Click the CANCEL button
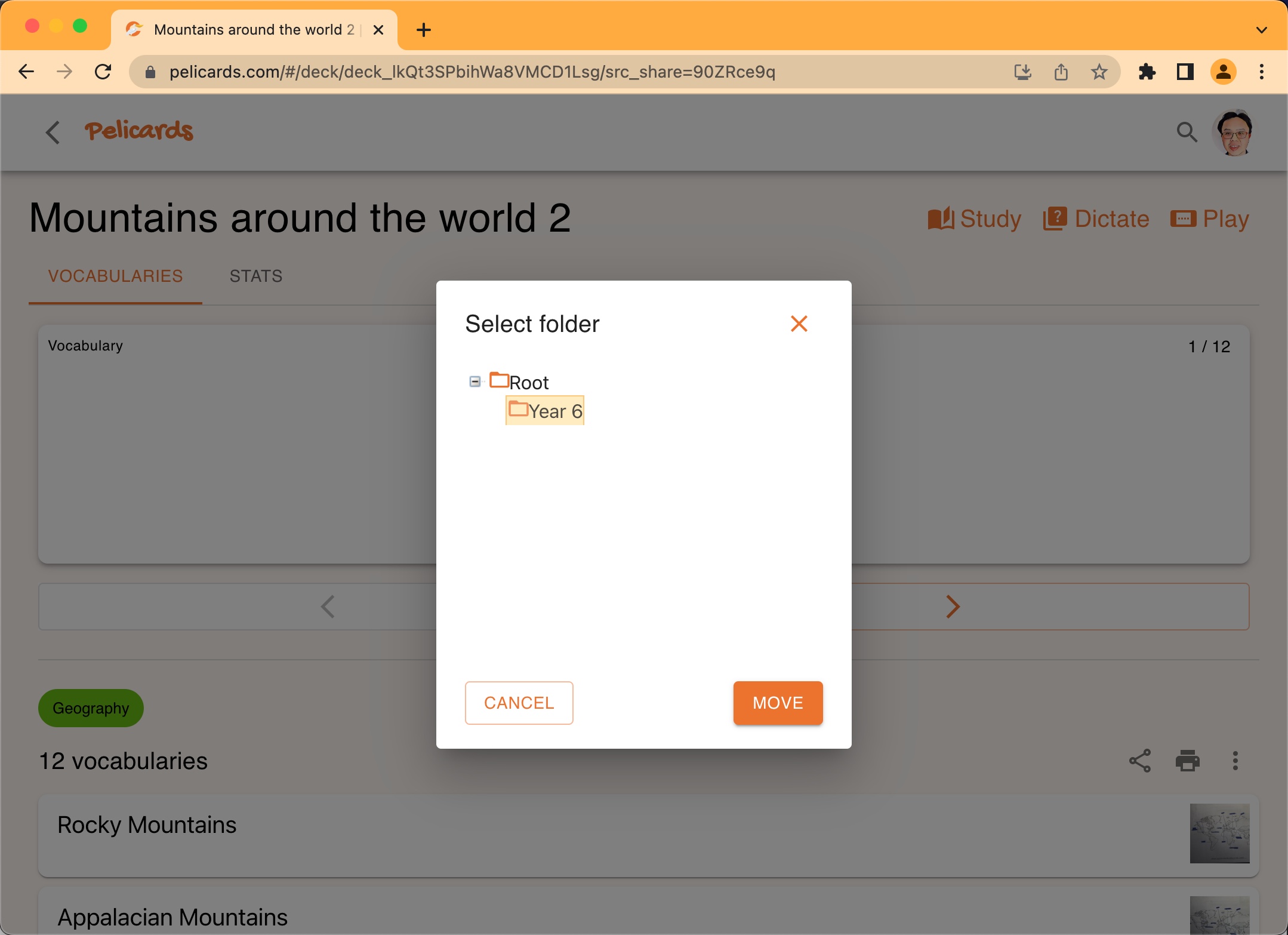The width and height of the screenshot is (1288, 935). (519, 703)
